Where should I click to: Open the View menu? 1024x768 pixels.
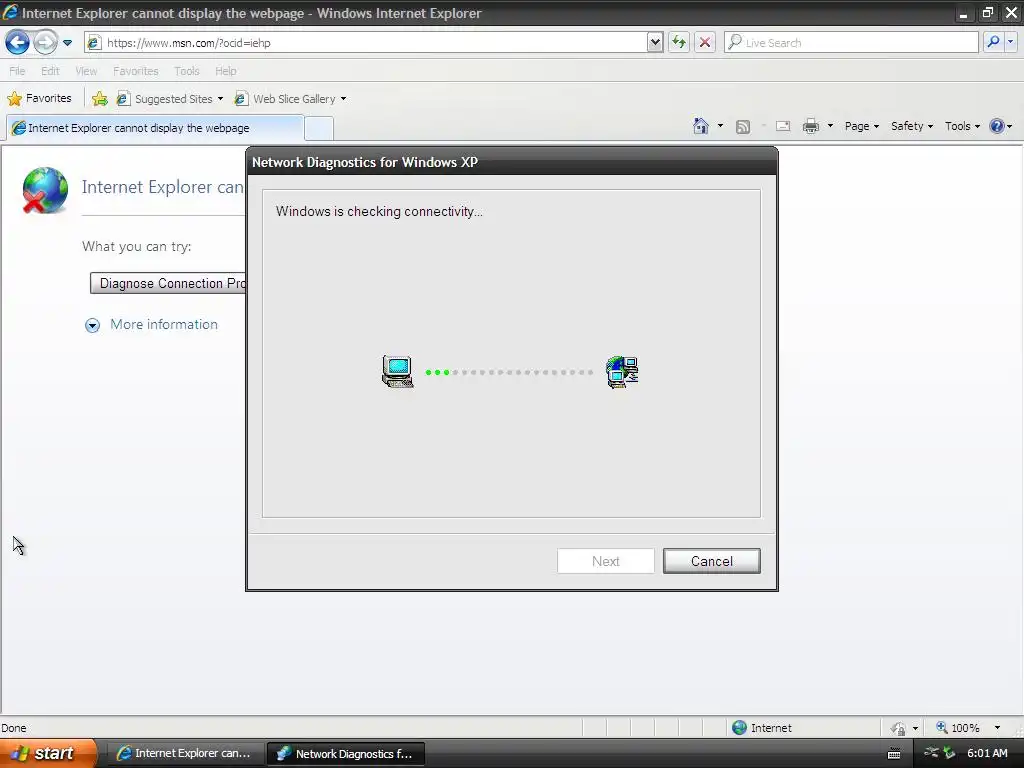[86, 71]
